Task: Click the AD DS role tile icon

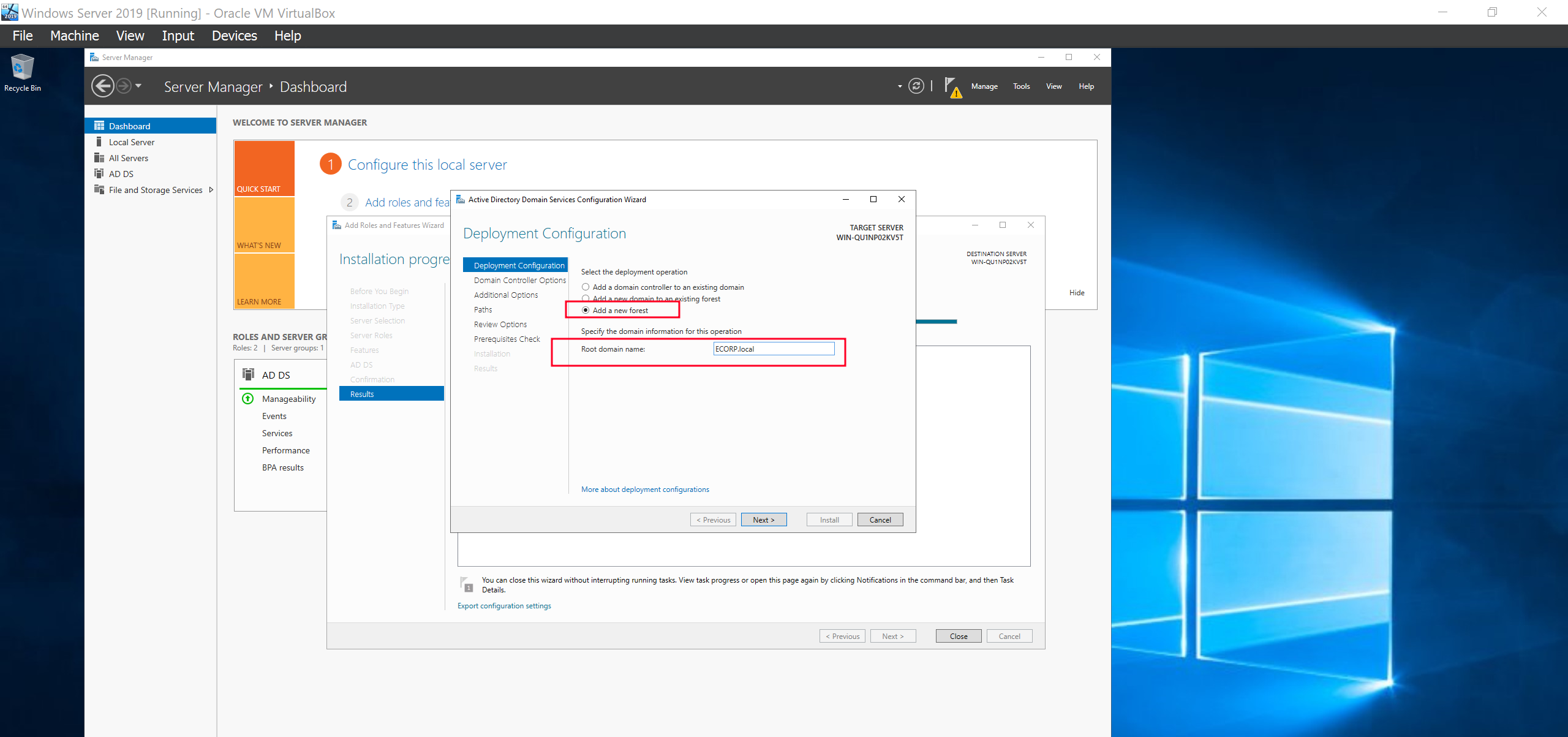Action: [x=248, y=374]
